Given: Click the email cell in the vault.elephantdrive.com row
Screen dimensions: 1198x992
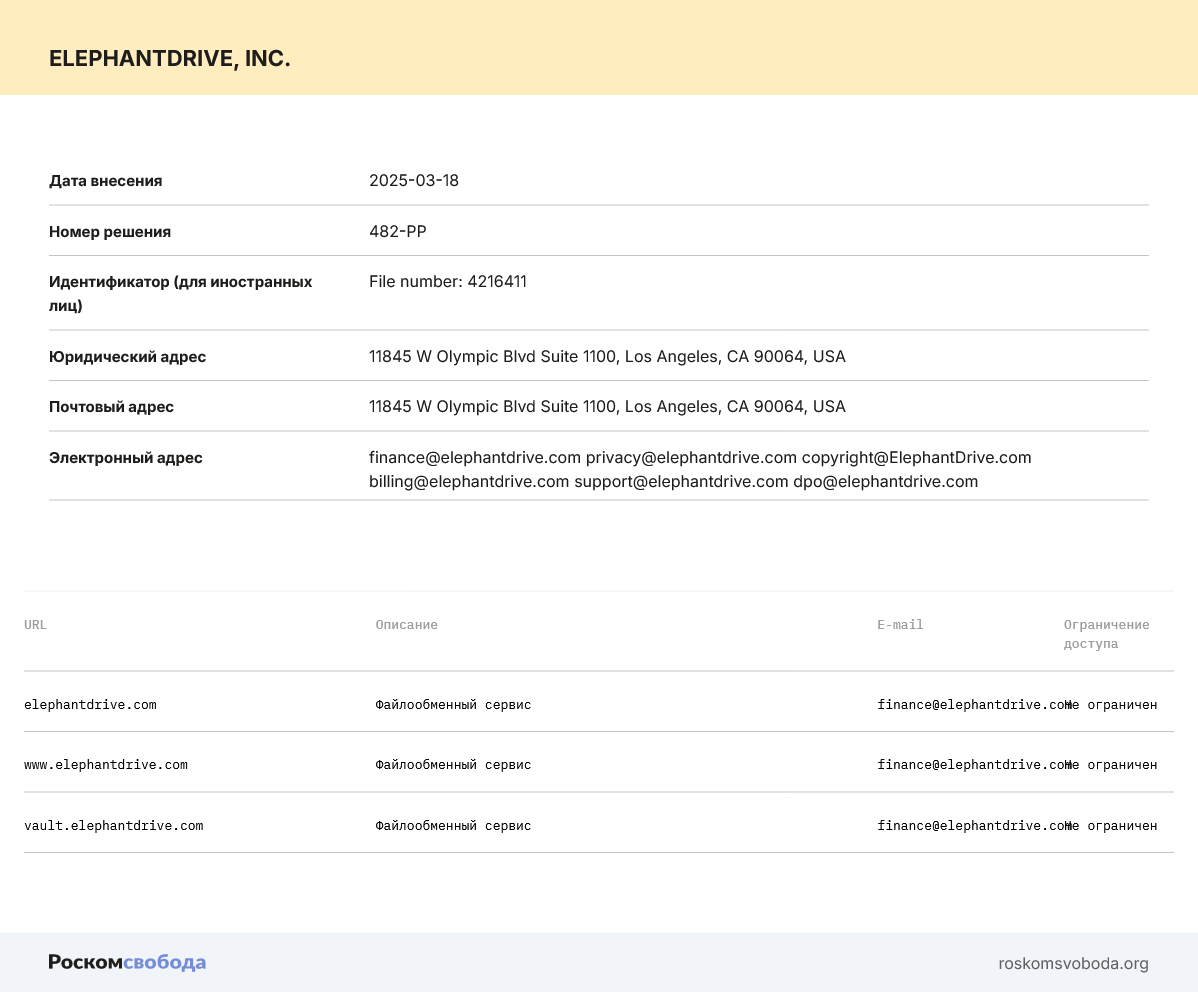Looking at the screenshot, I should (x=973, y=825).
